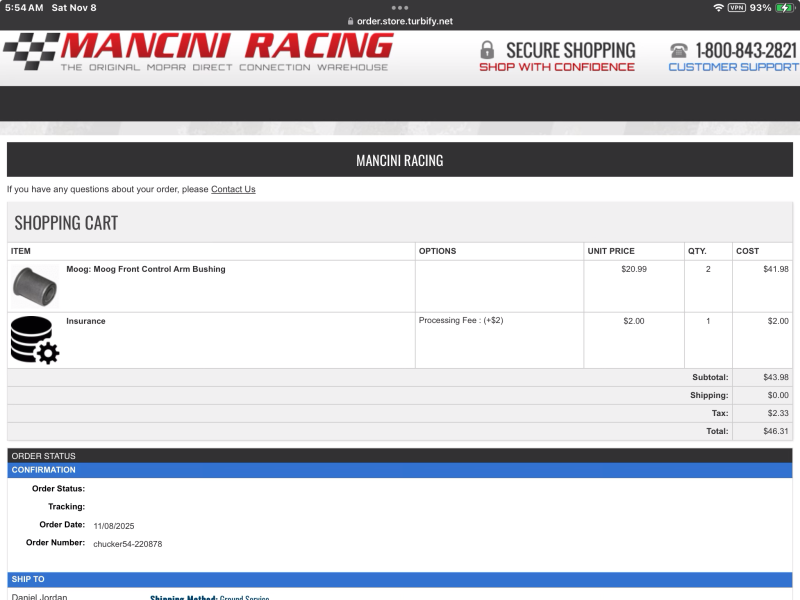The height and width of the screenshot is (600, 800).
Task: Tap the order.store.turbify.net address field
Action: point(405,21)
